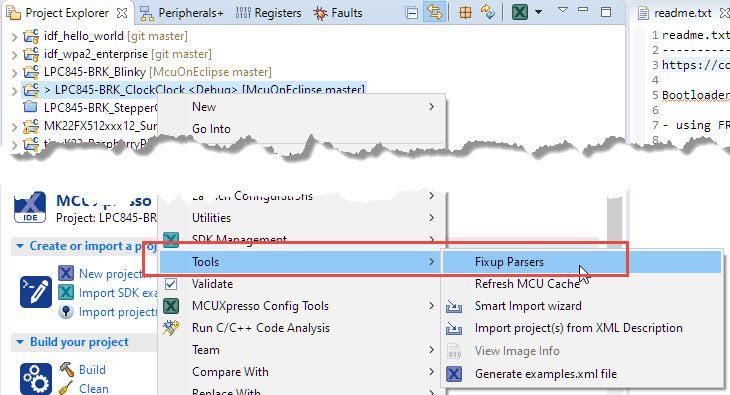Screen dimensions: 730x395
Task: Select idf_wpa2_enterprise project row
Action: [x=128, y=54]
